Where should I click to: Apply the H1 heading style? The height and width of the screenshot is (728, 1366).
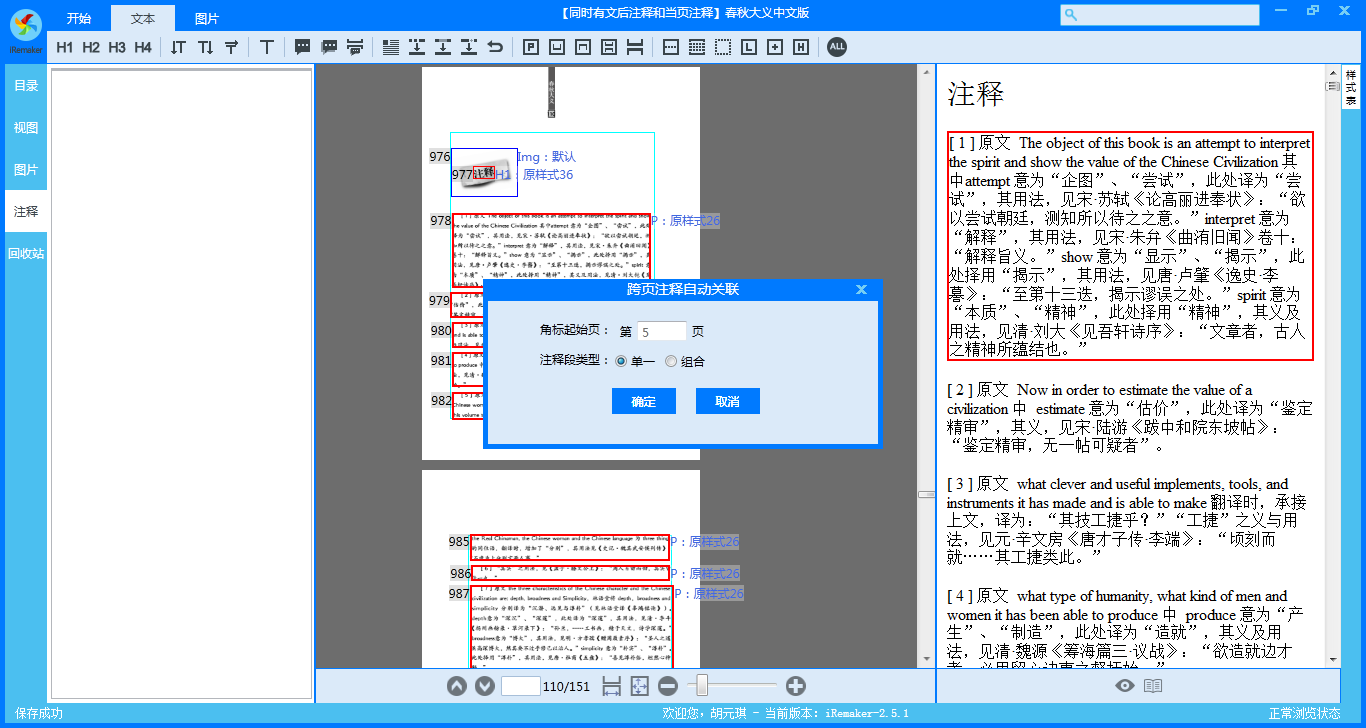65,47
